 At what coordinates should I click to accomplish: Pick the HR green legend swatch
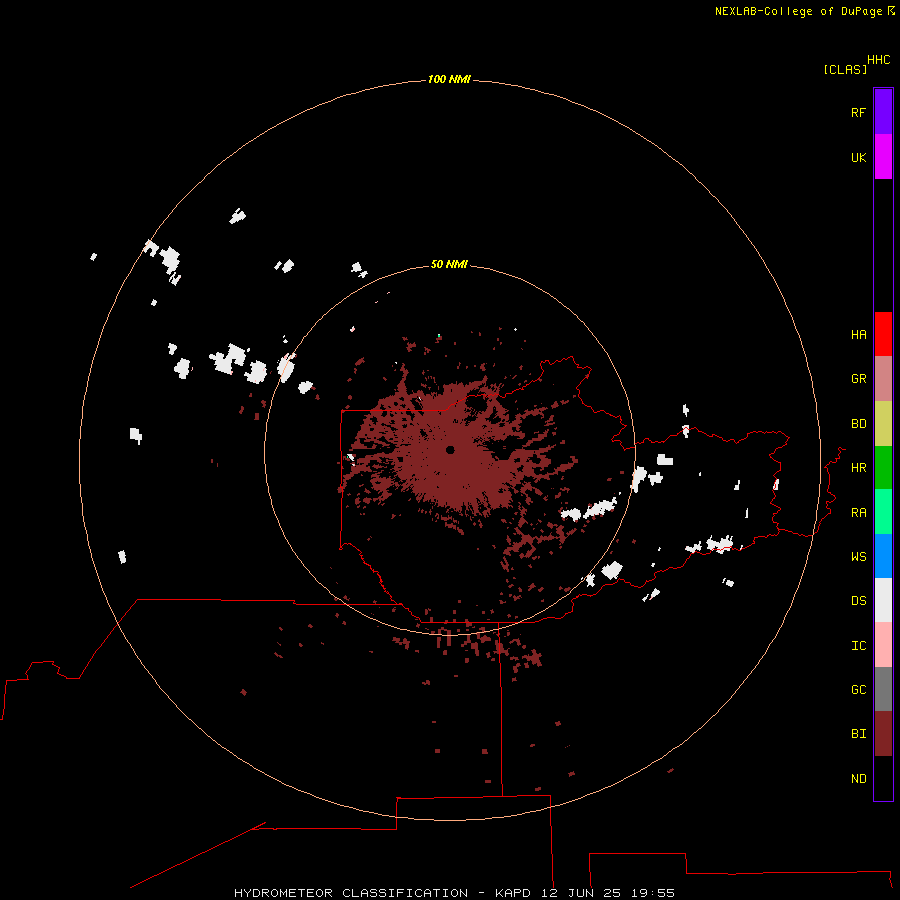point(883,468)
